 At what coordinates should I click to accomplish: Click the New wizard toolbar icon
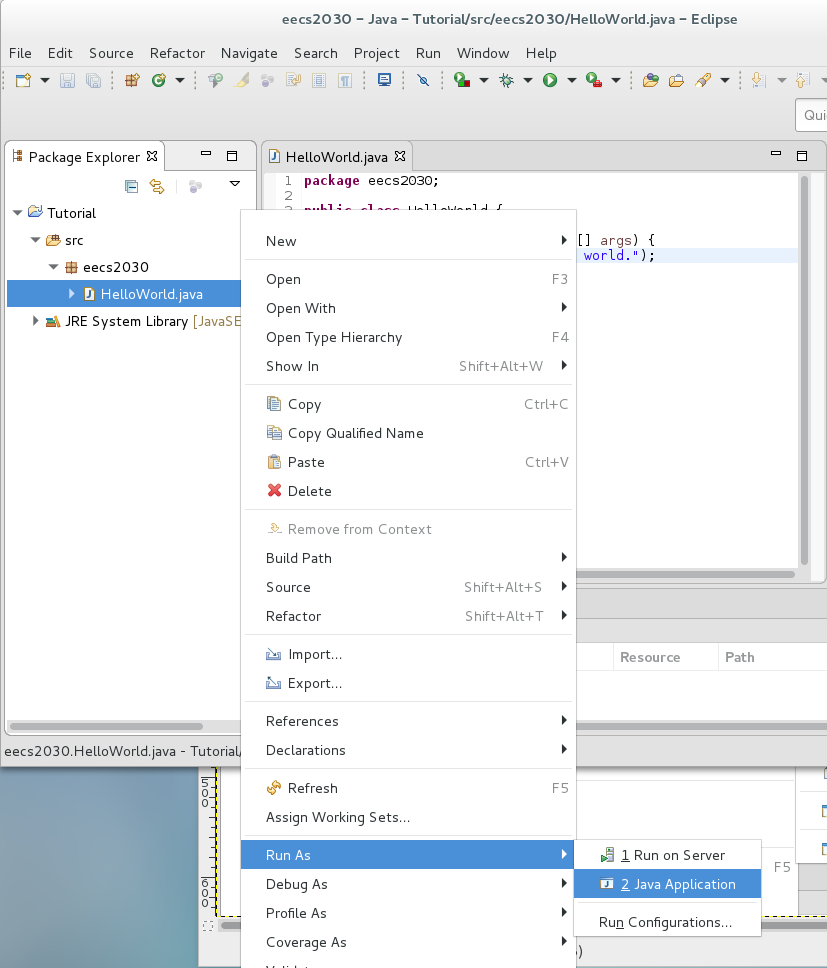tap(23, 80)
